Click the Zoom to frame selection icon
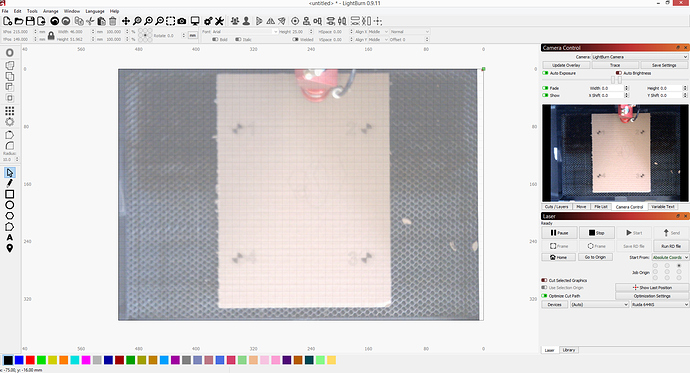Screen dimensions: 690x373 click(x=171, y=21)
